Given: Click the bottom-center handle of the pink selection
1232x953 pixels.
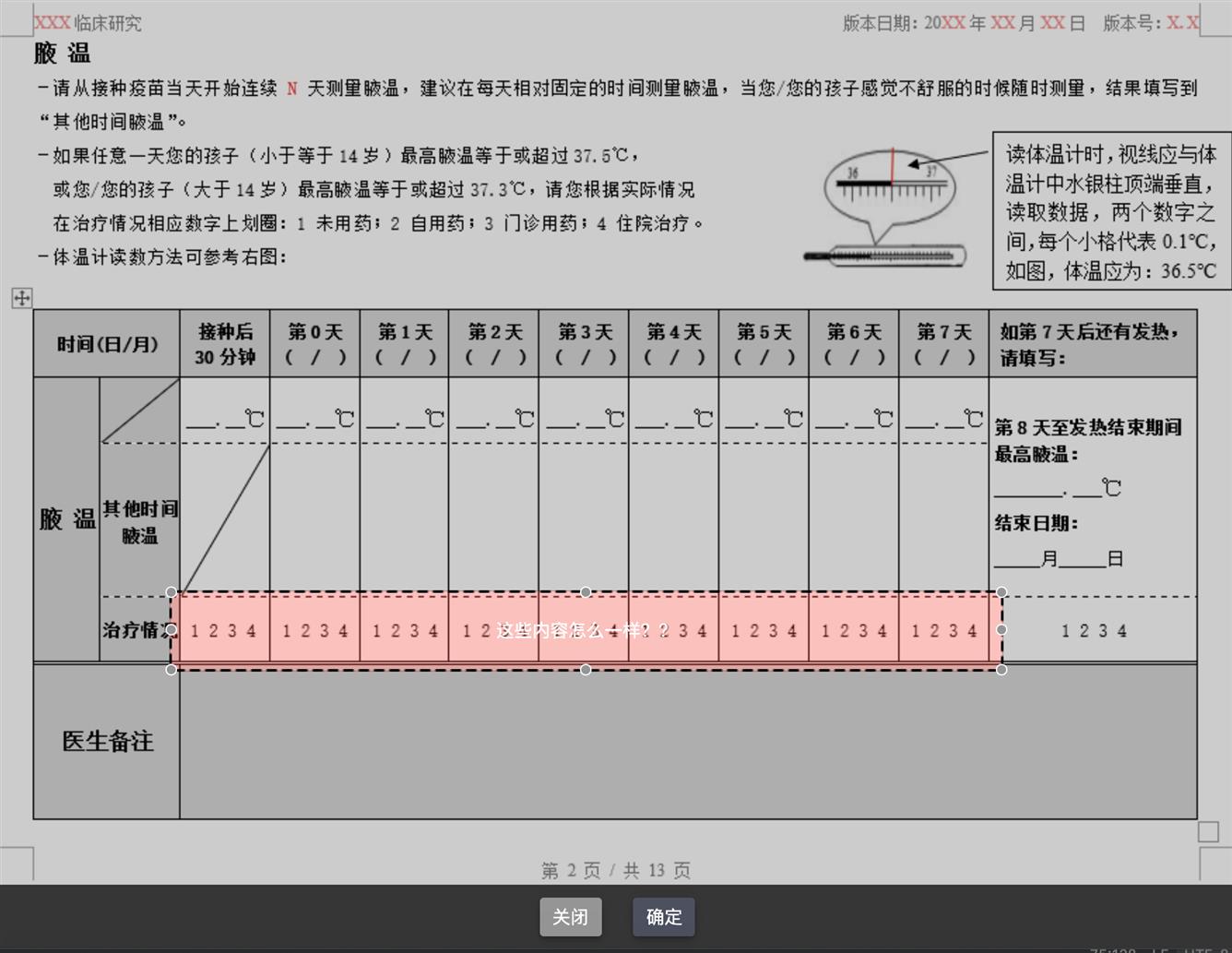Looking at the screenshot, I should point(586,670).
